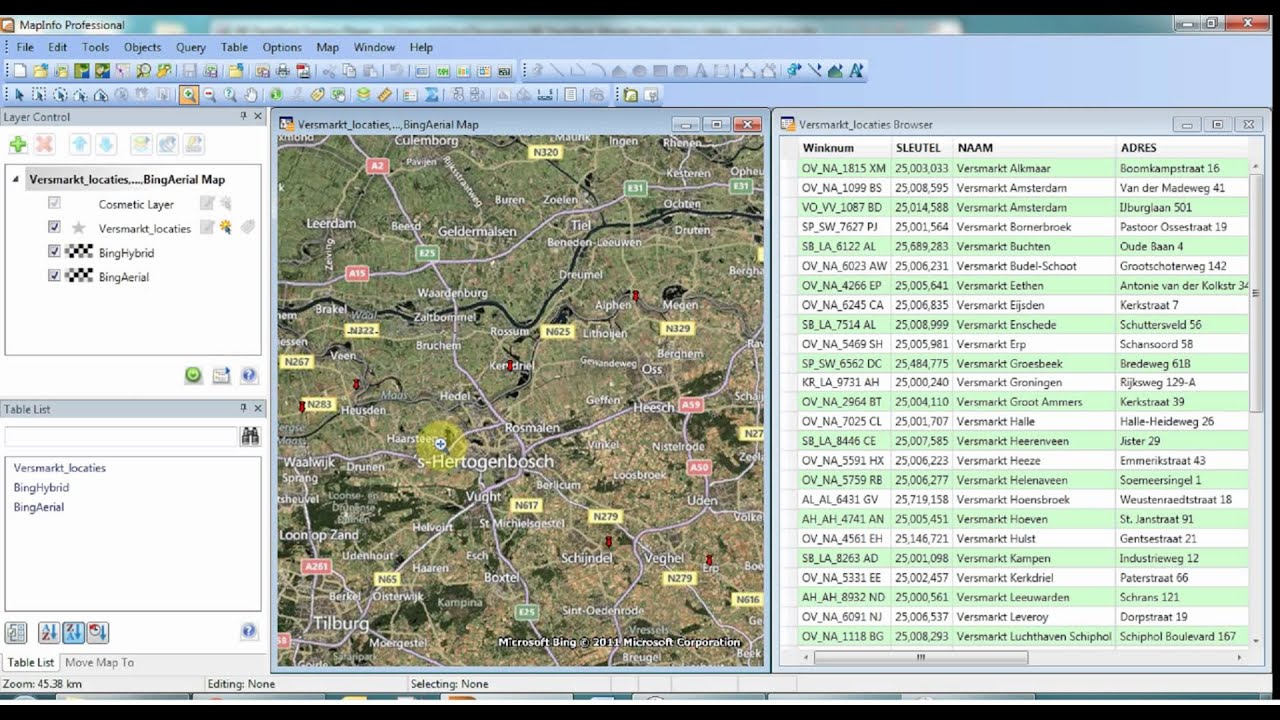Toggle BingAerial layer visibility checkbox

pyautogui.click(x=55, y=276)
